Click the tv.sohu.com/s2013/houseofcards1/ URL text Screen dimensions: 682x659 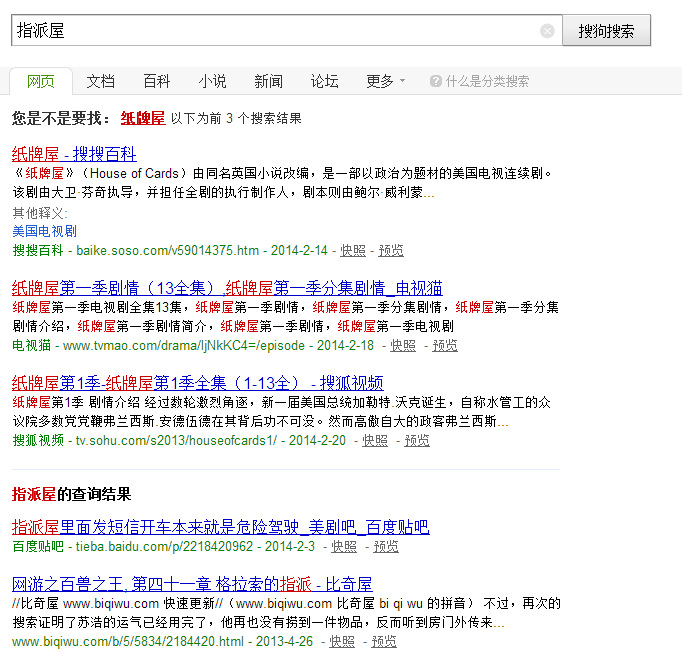[176, 441]
